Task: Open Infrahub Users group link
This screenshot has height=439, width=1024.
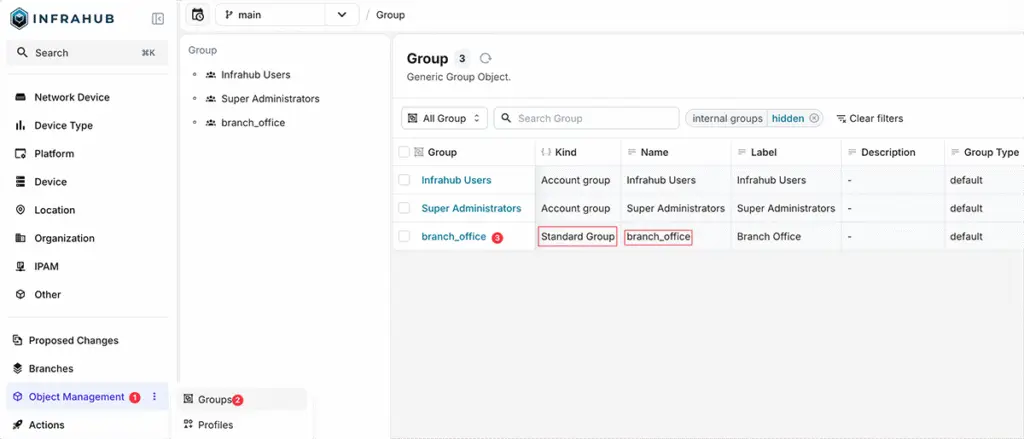Action: click(456, 180)
